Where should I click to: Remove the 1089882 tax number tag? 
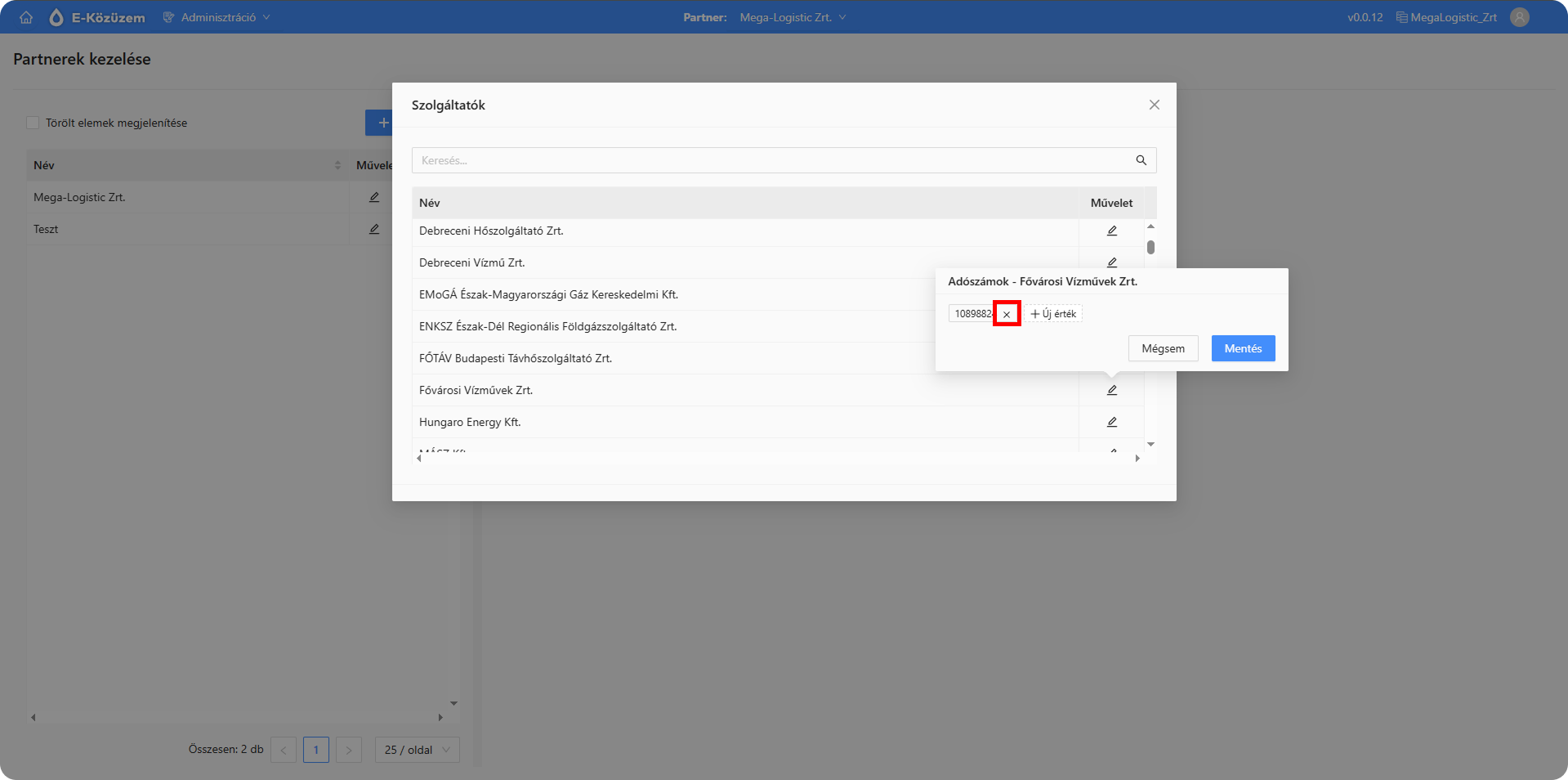click(1007, 314)
